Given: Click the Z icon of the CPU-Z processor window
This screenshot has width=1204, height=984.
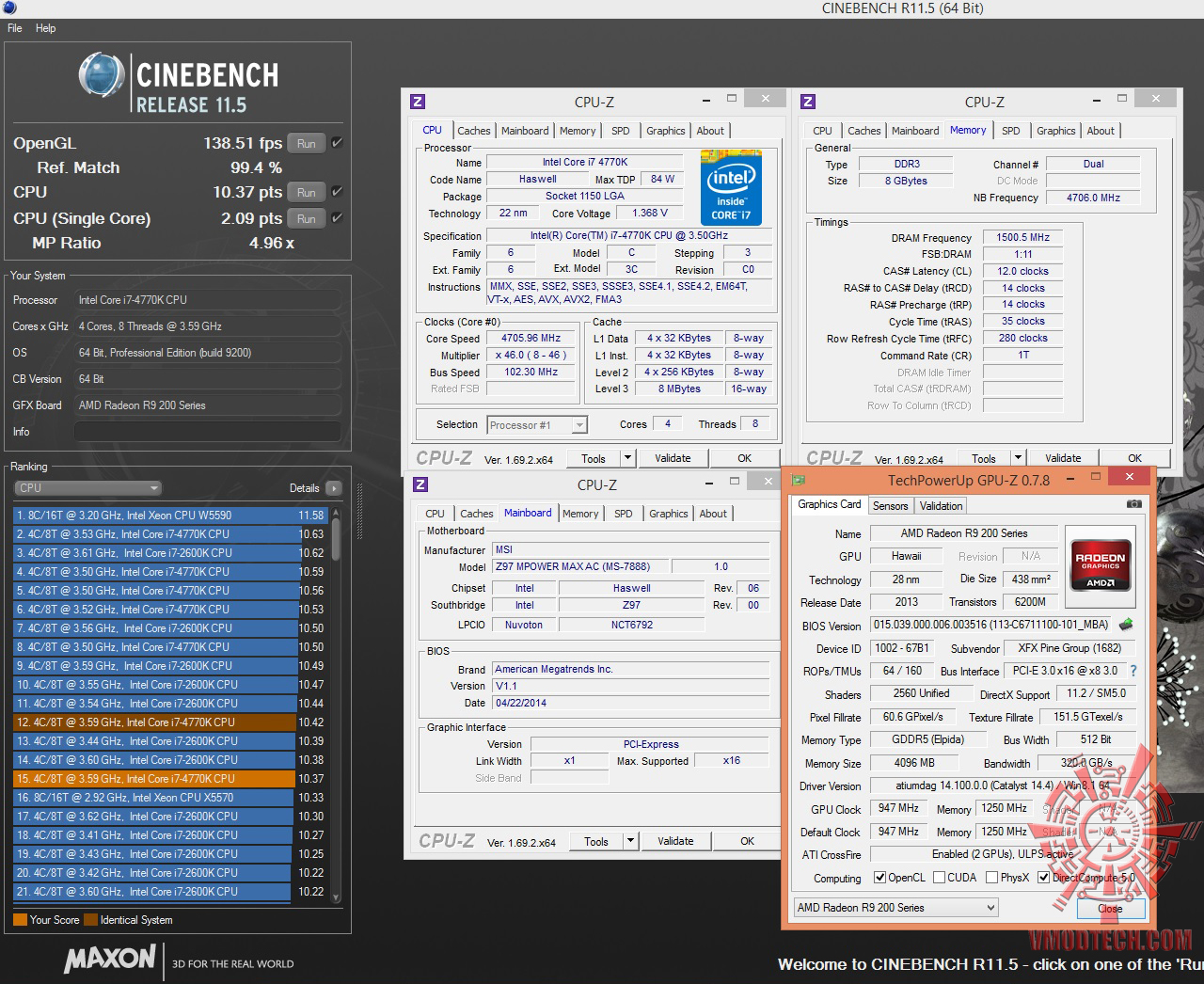Looking at the screenshot, I should 418,102.
